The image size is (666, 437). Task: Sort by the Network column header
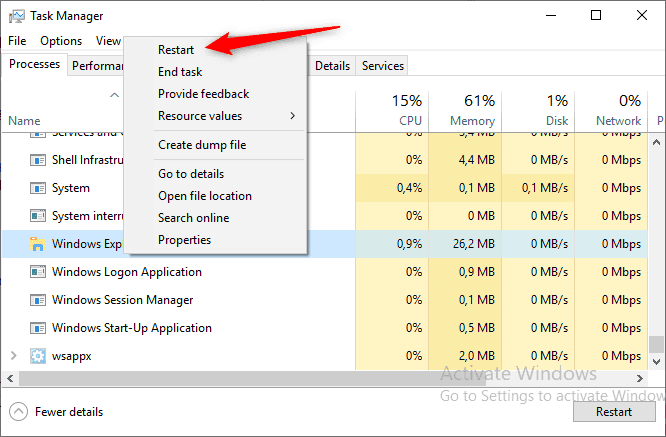click(611, 110)
